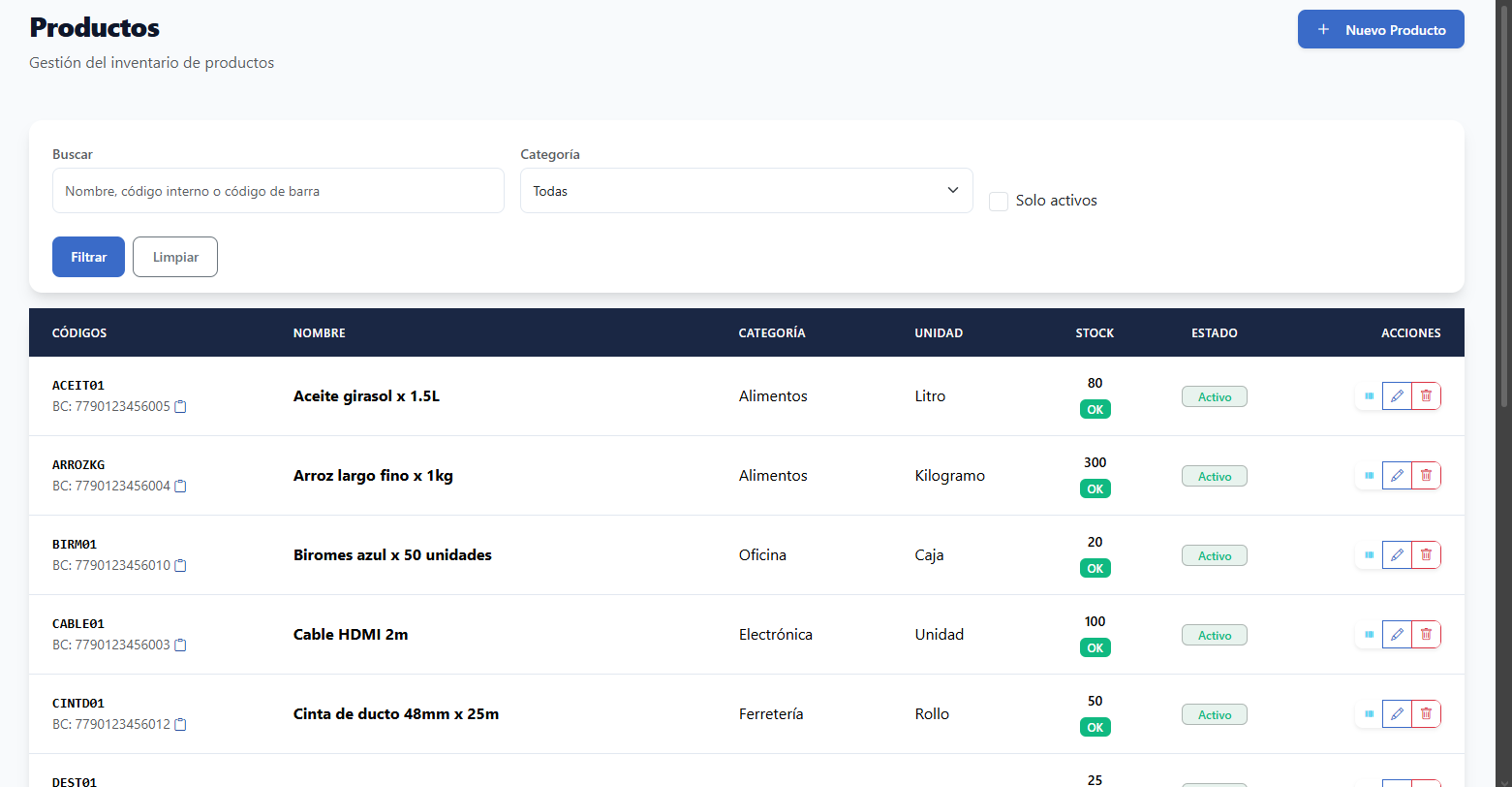Edit the Cable HDMI 2m product
The image size is (1512, 787).
1397,635
